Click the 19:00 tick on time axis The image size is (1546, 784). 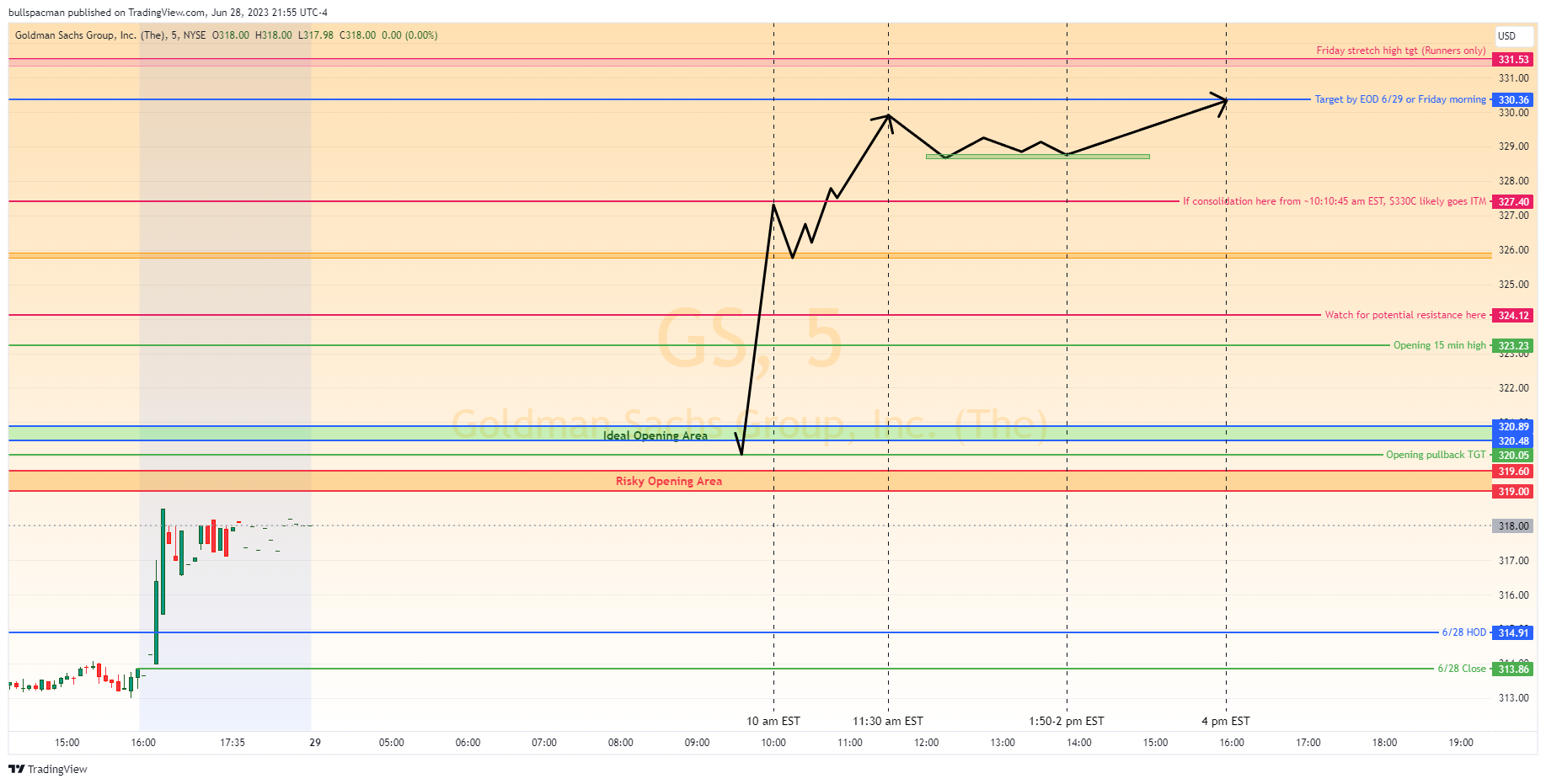coord(1461,743)
